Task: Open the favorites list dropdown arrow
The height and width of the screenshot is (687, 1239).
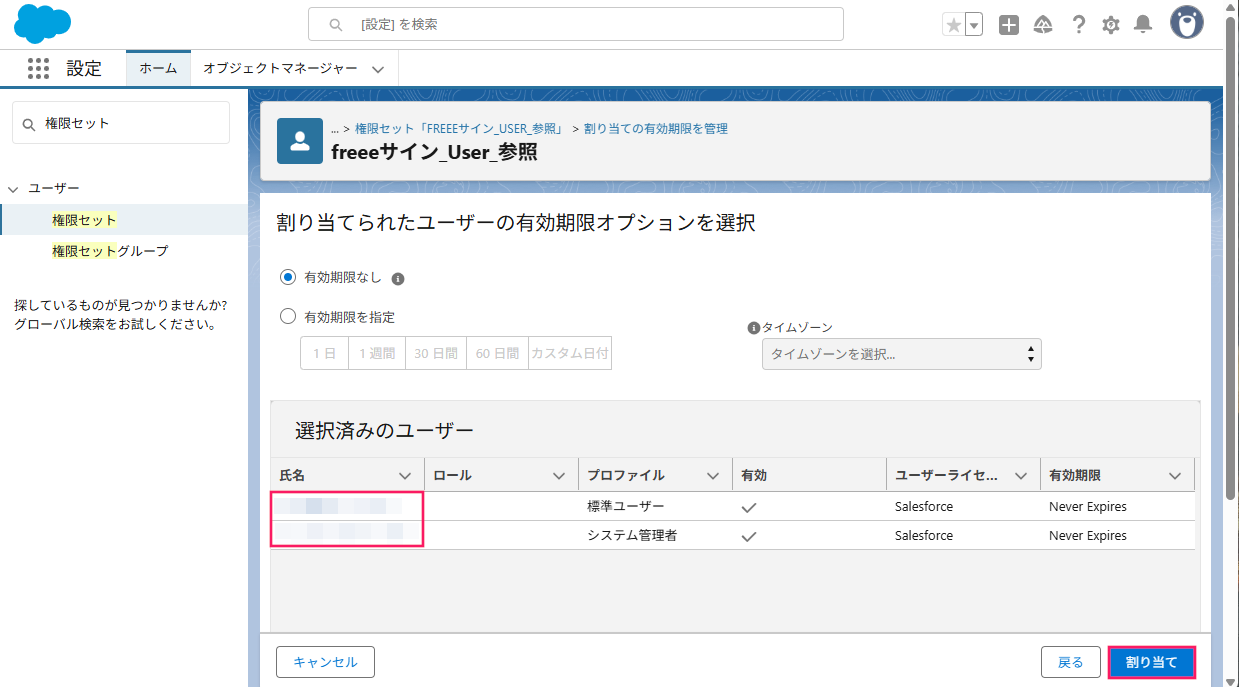Action: (974, 25)
